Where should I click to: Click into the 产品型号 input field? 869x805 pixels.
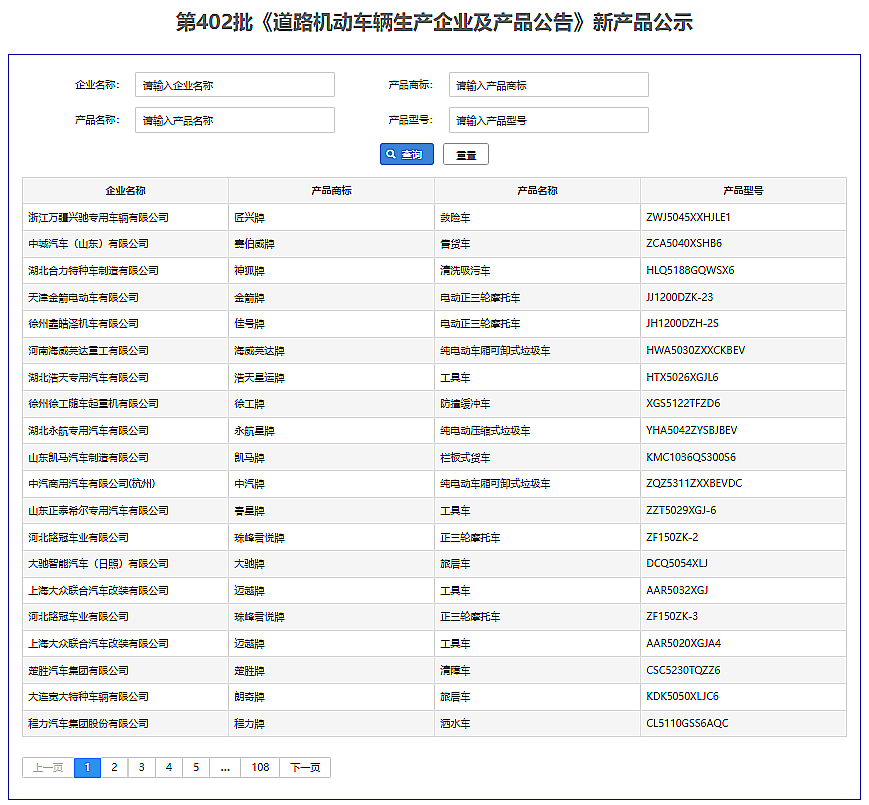(x=548, y=120)
